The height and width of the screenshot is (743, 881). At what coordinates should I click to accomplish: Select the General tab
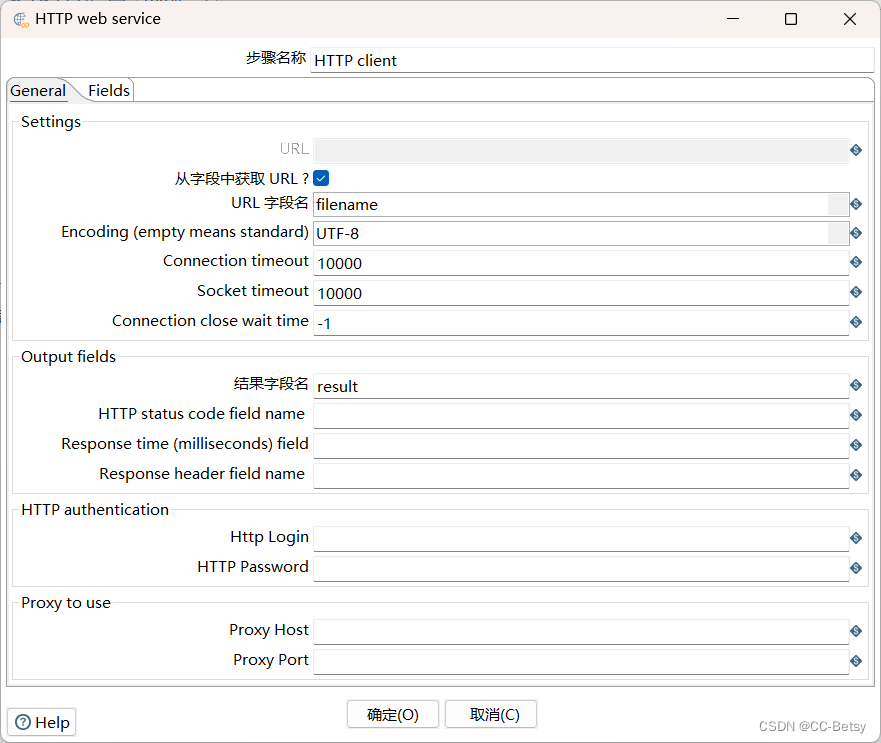tap(37, 90)
